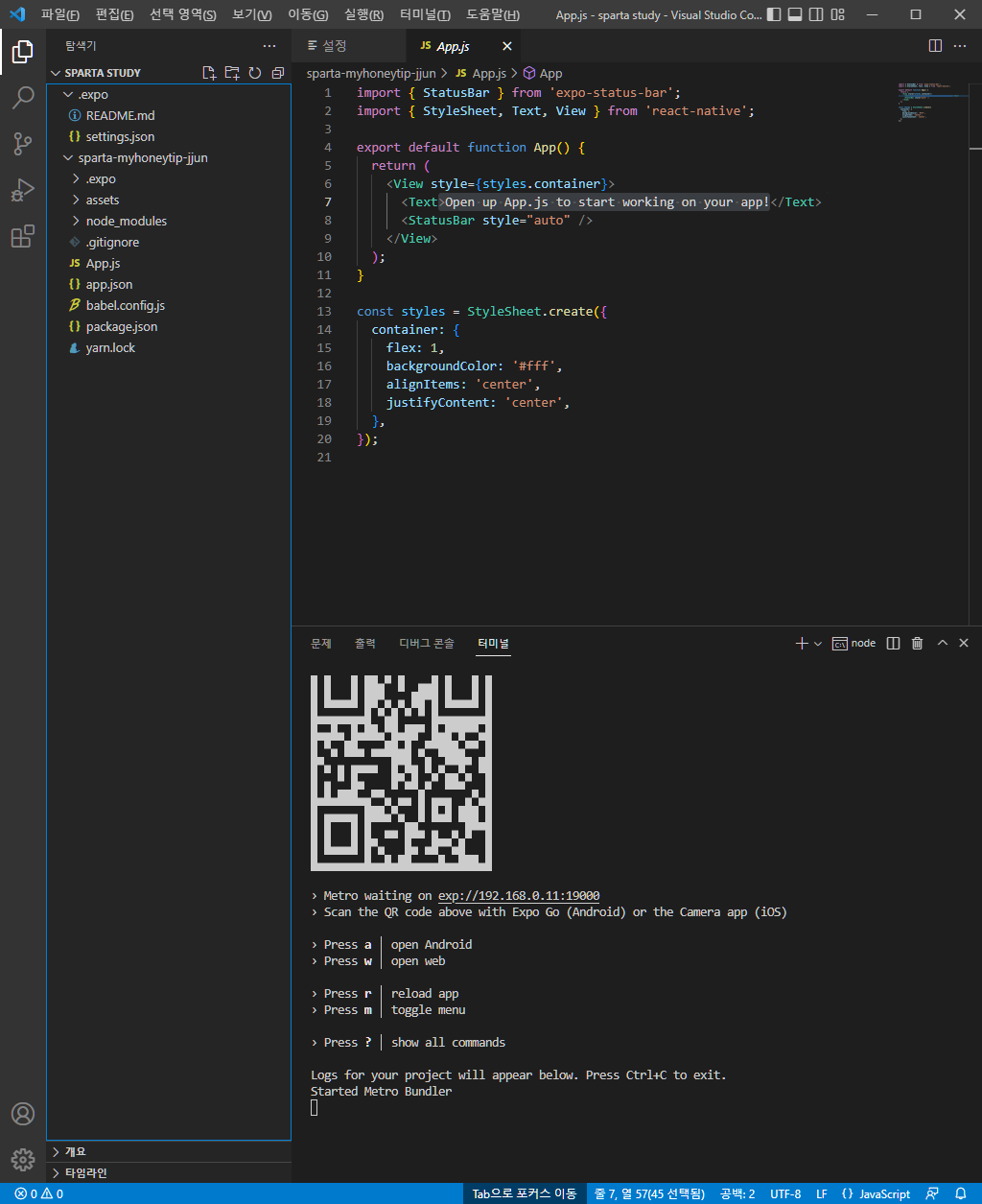The width and height of the screenshot is (982, 1204).
Task: Open the Search view in activity bar
Action: pos(23,98)
